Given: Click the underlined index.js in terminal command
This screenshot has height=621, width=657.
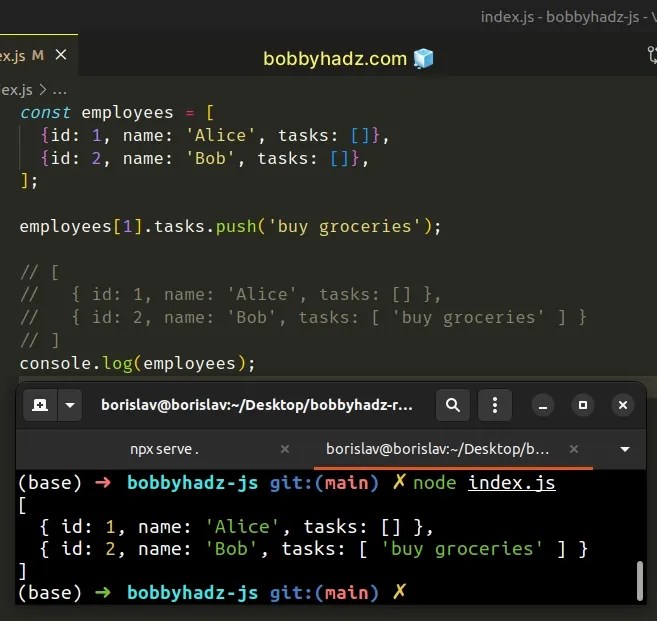Looking at the screenshot, I should (512, 483).
